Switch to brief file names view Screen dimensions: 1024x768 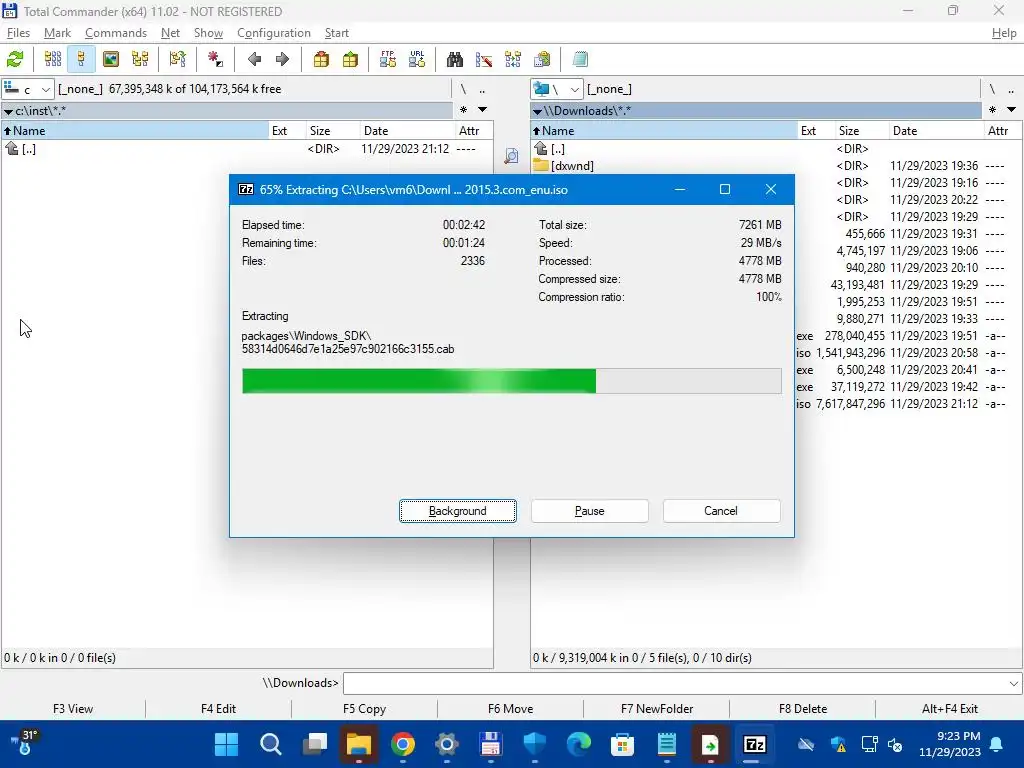[53, 59]
